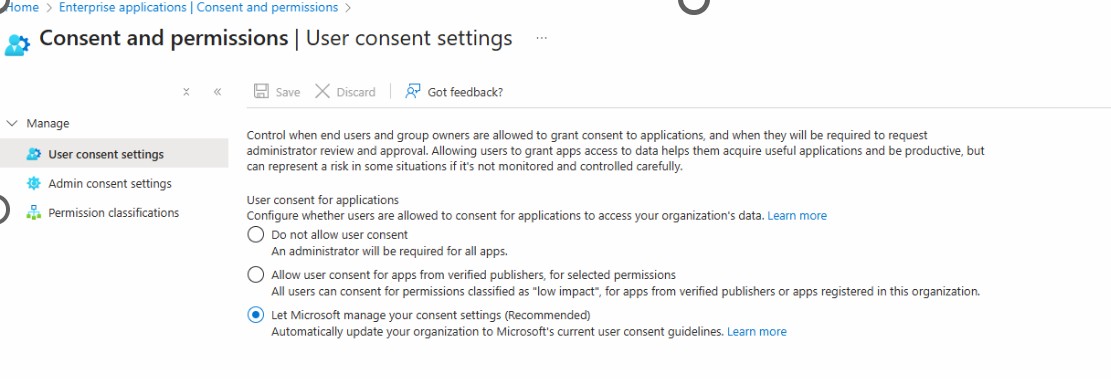This screenshot has width=1111, height=379.
Task: Click the Admin consent settings gear icon
Action: pos(33,183)
